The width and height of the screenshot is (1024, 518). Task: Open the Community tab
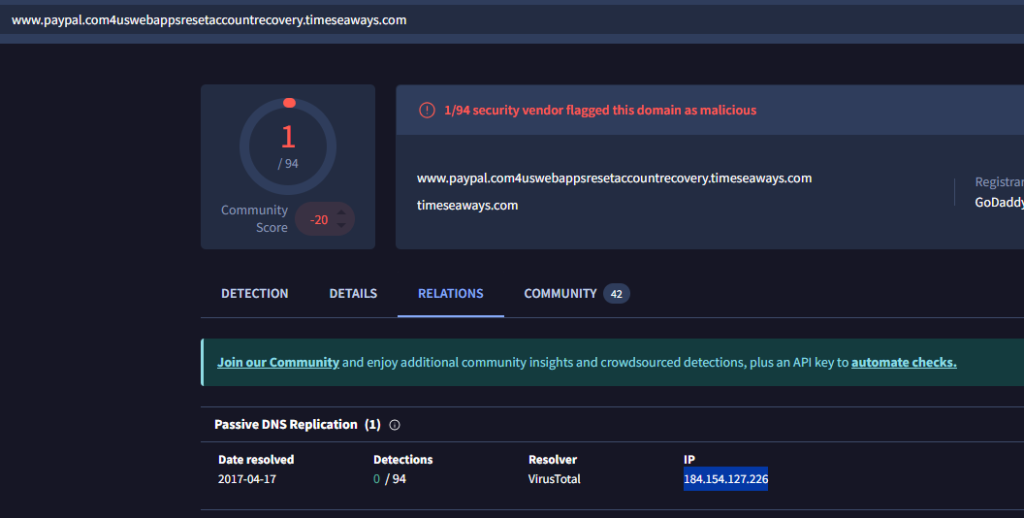click(560, 294)
